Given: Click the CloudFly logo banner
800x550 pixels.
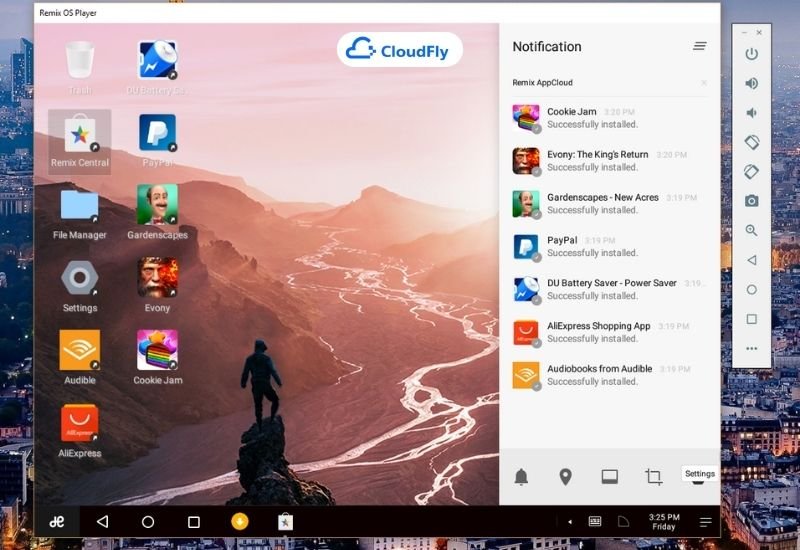Looking at the screenshot, I should (x=399, y=50).
